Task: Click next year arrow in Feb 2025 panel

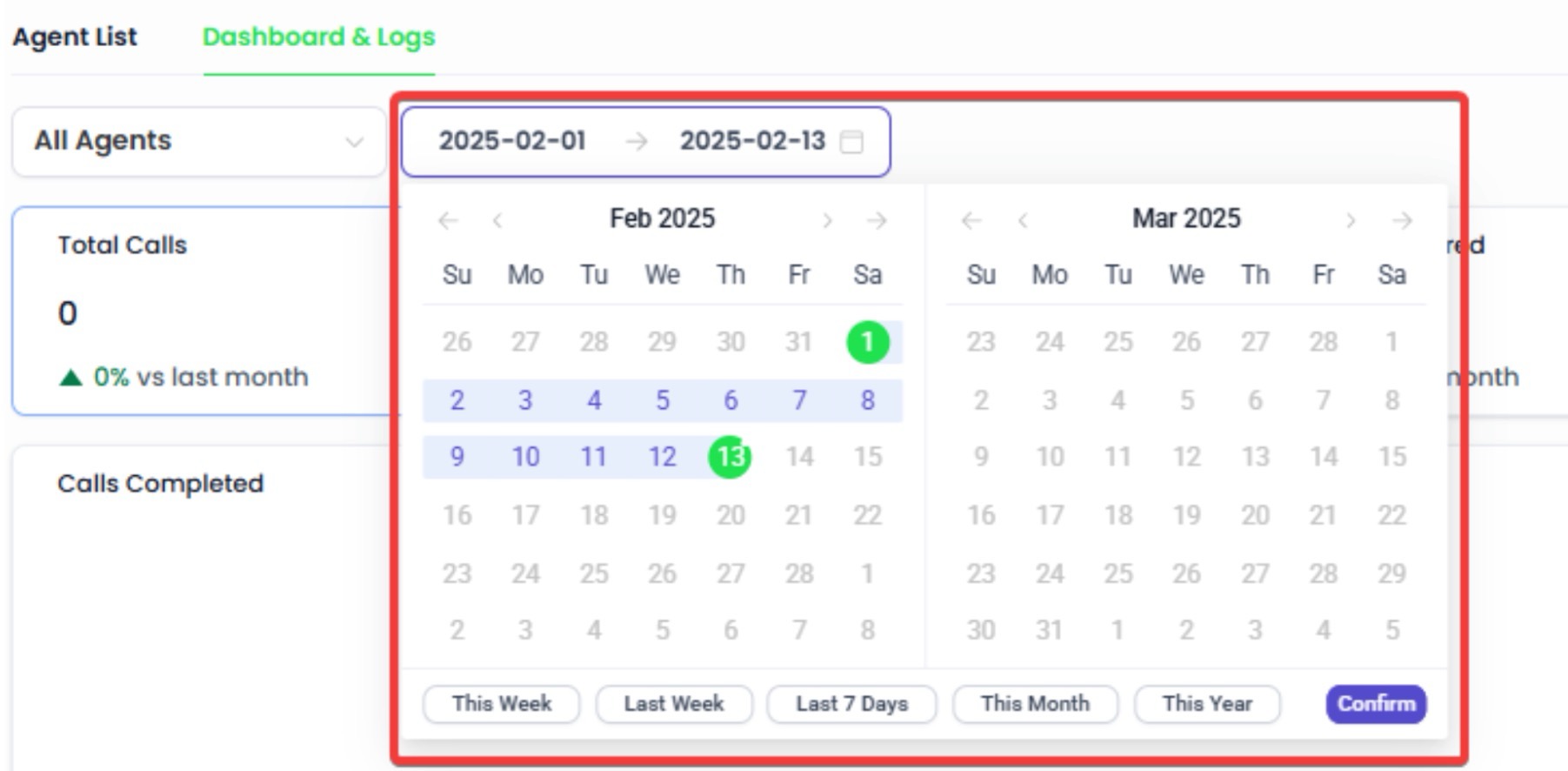Action: (877, 221)
